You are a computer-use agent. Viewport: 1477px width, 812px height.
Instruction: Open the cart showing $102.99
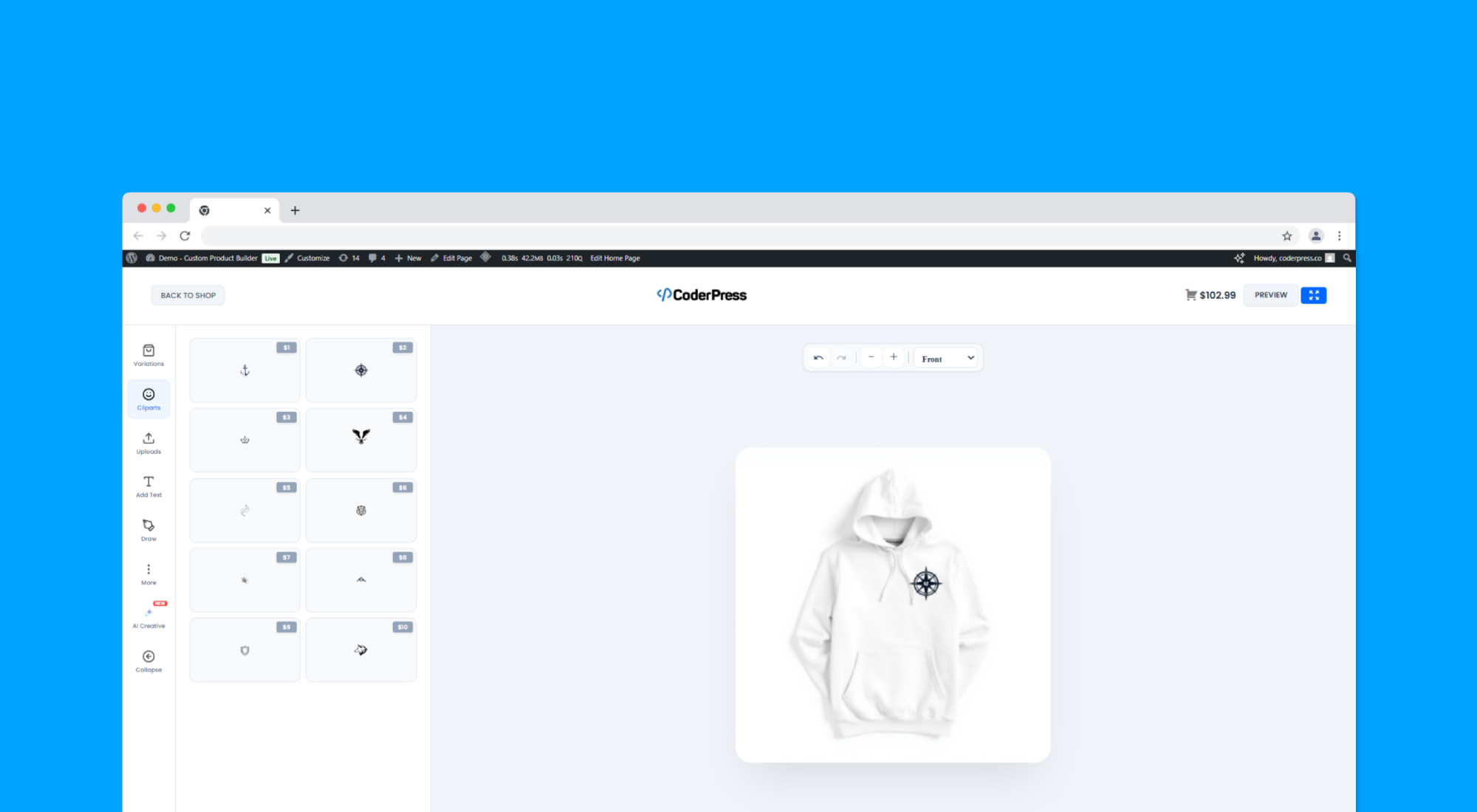click(x=1210, y=295)
